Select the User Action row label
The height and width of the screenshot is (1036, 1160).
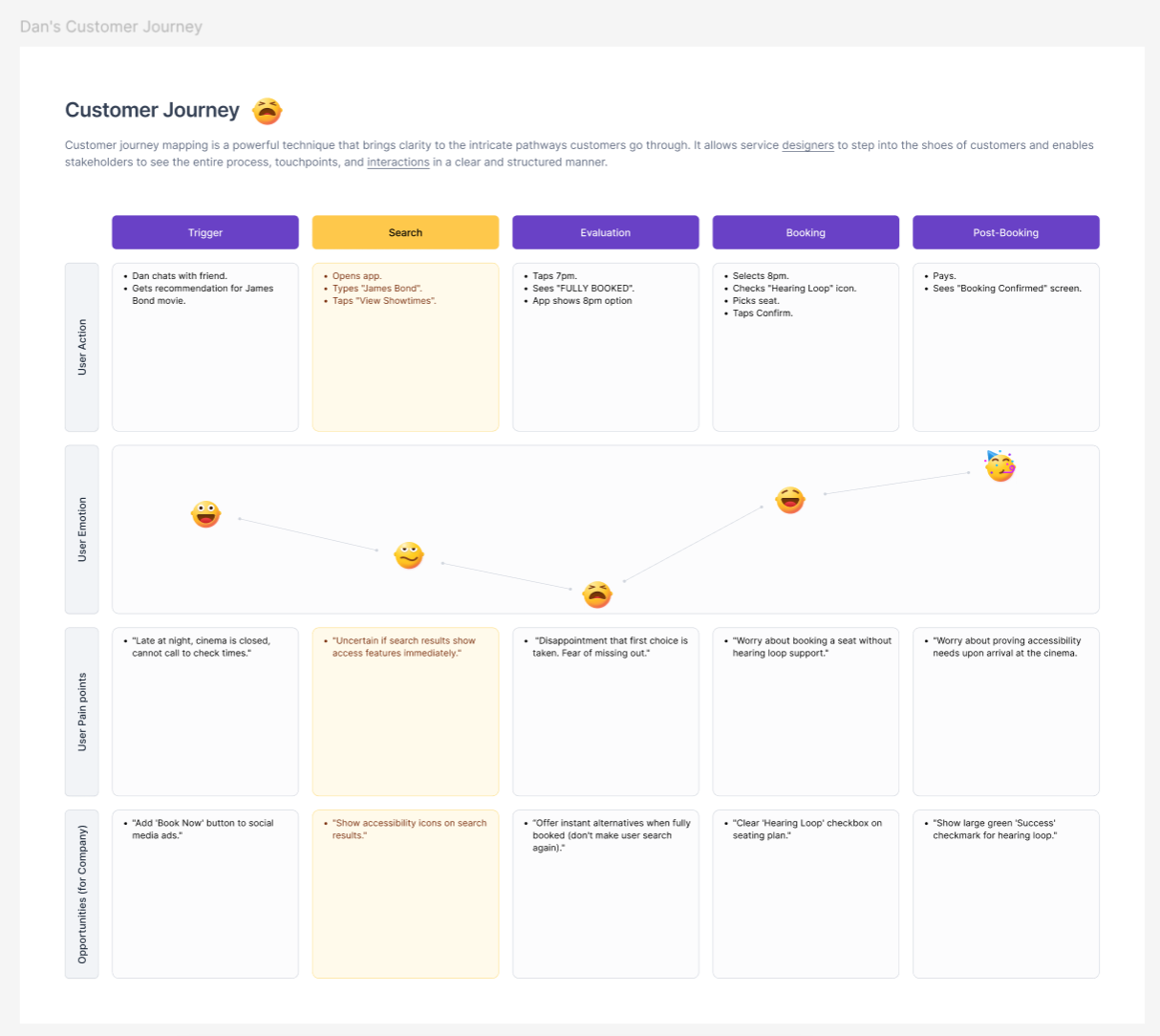[x=82, y=347]
